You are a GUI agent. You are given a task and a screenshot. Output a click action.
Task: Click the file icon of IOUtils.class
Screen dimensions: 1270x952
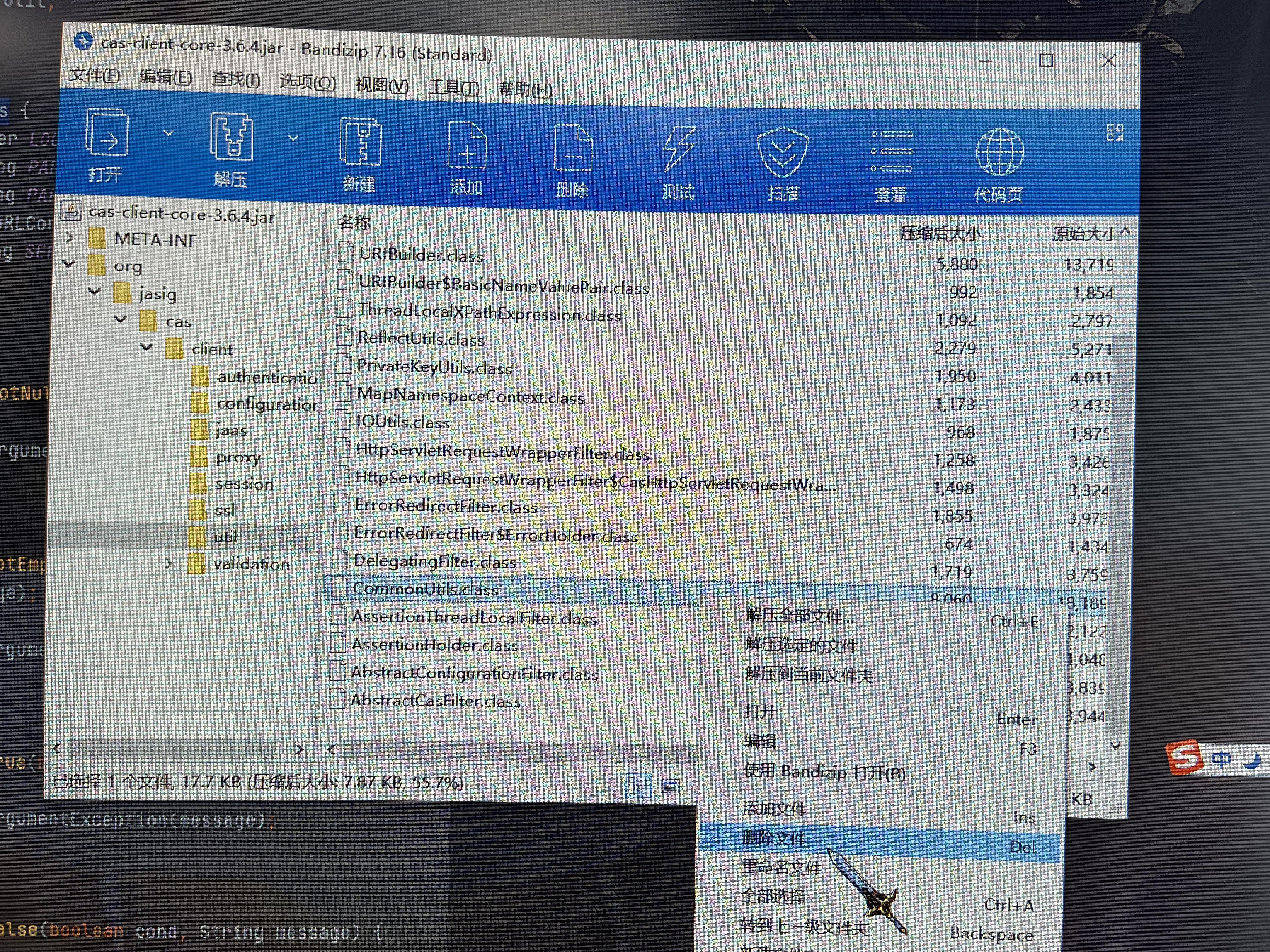343,419
